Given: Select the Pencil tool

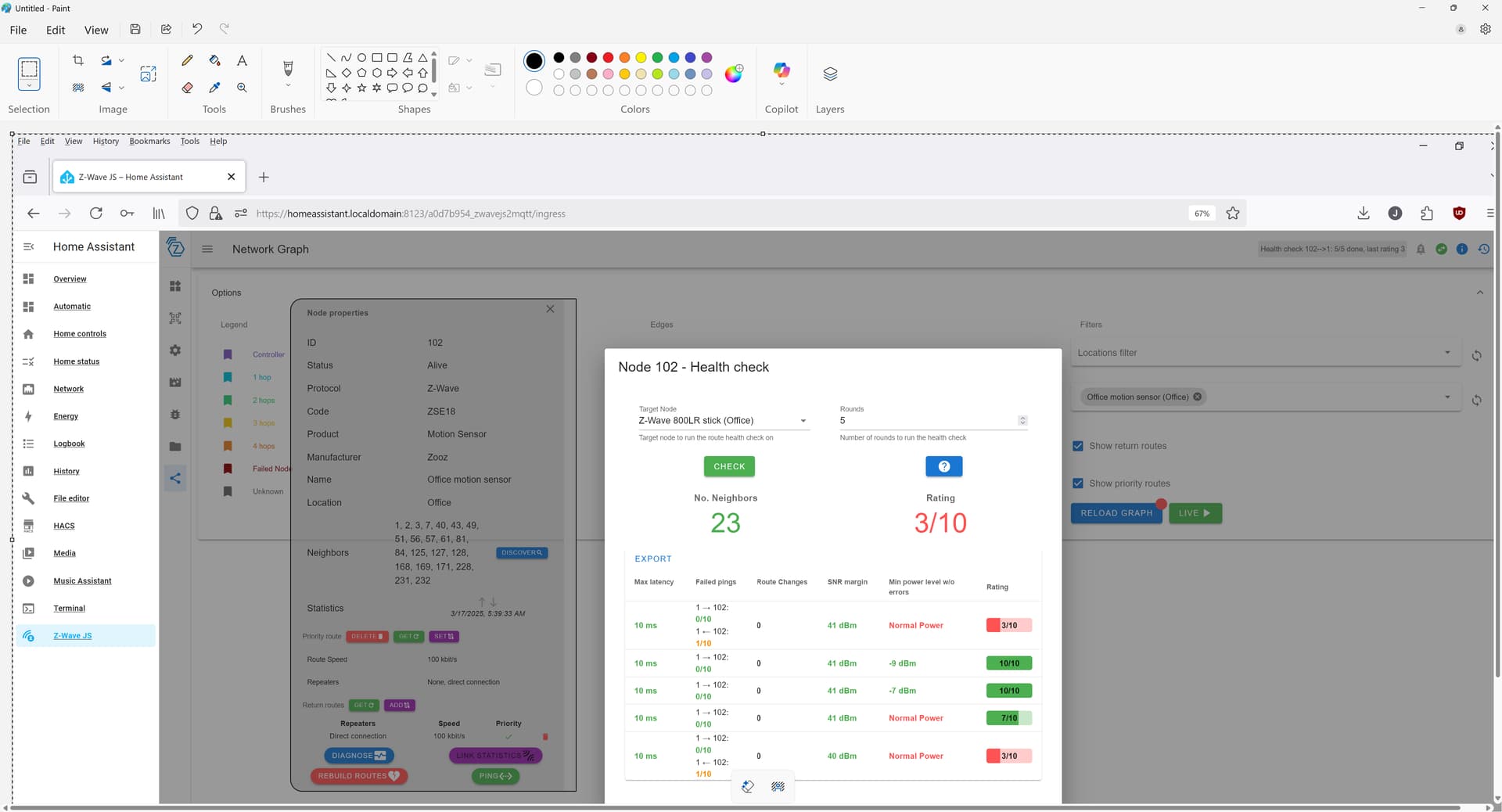Looking at the screenshot, I should (187, 61).
